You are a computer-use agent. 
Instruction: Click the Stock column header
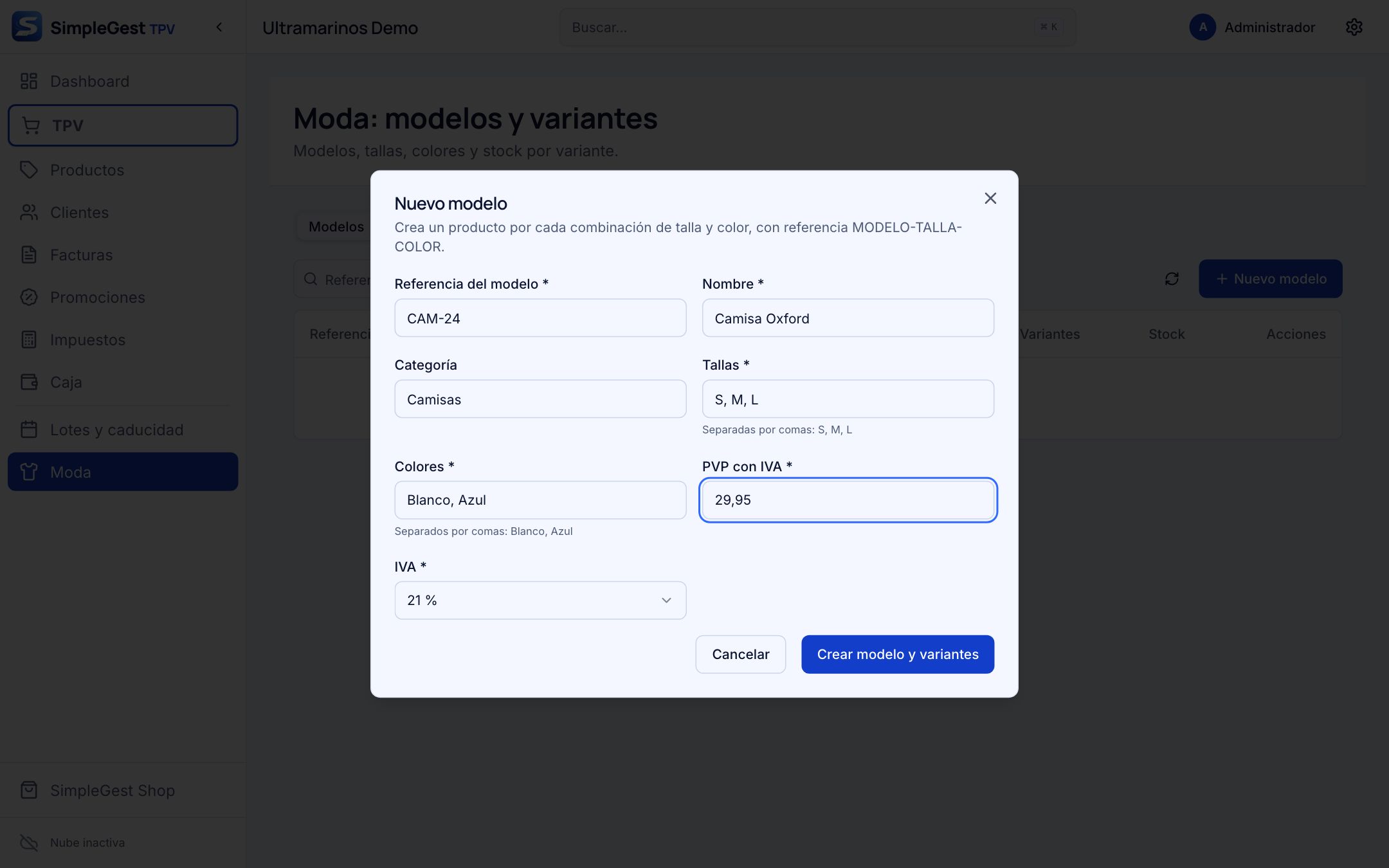tap(1167, 334)
